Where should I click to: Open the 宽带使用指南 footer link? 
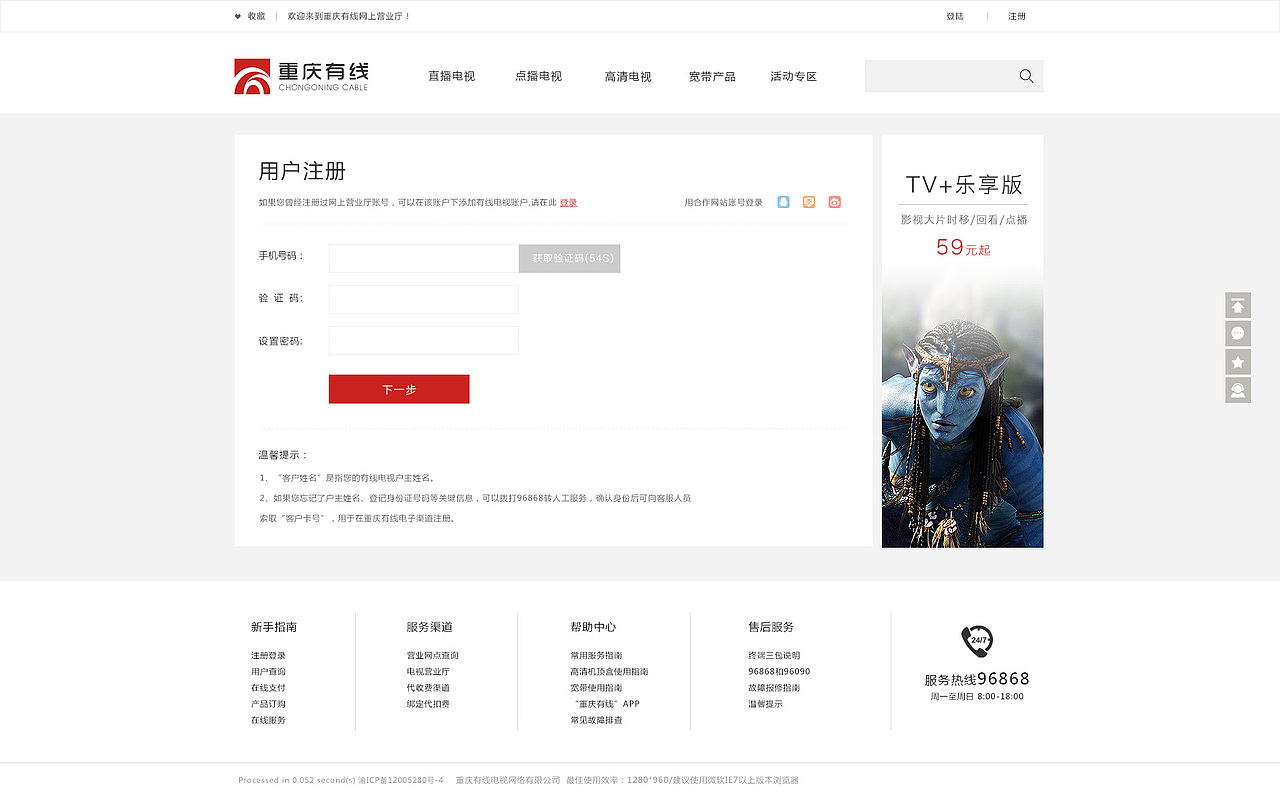click(596, 688)
